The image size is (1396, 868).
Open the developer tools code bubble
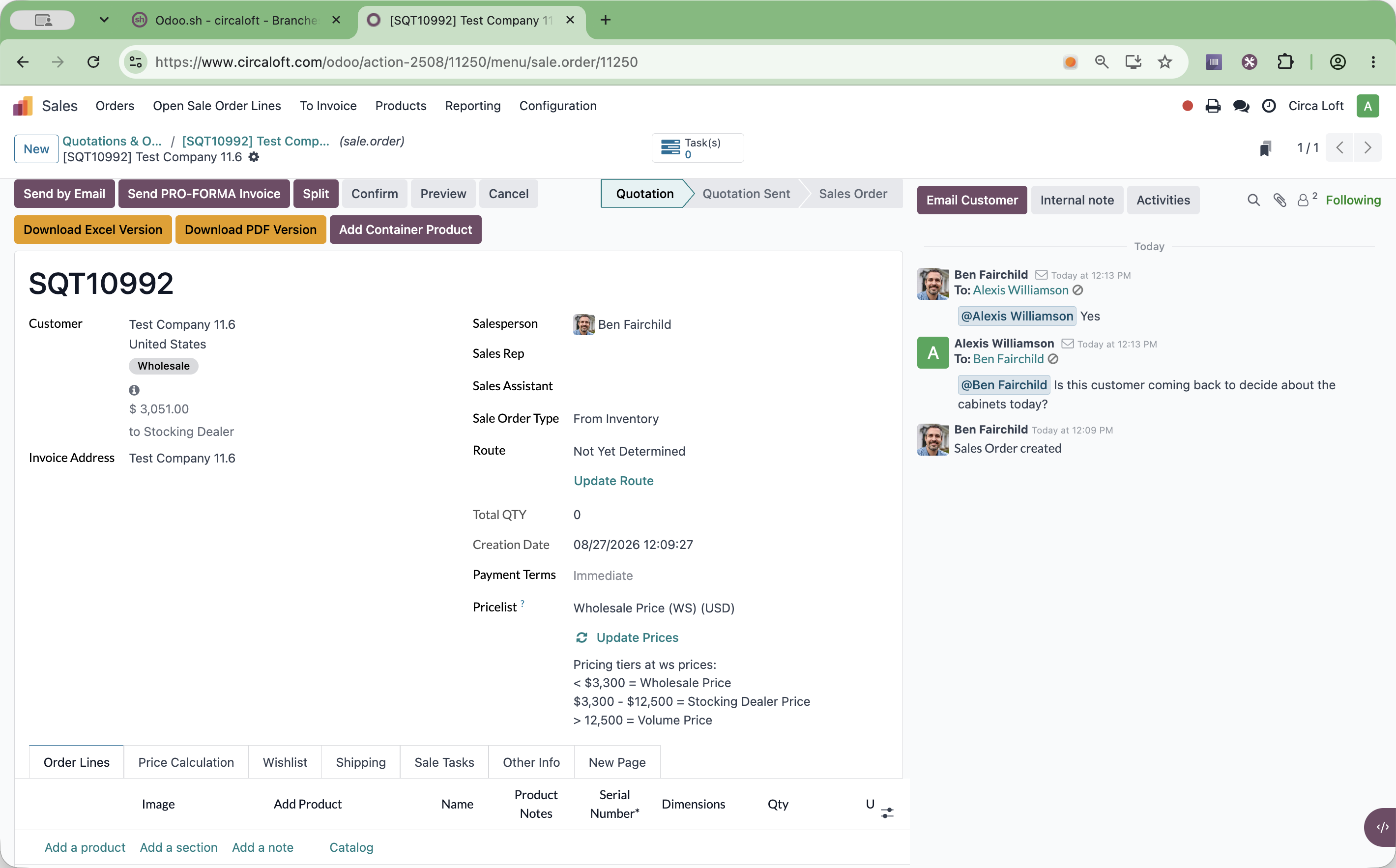point(1382,827)
